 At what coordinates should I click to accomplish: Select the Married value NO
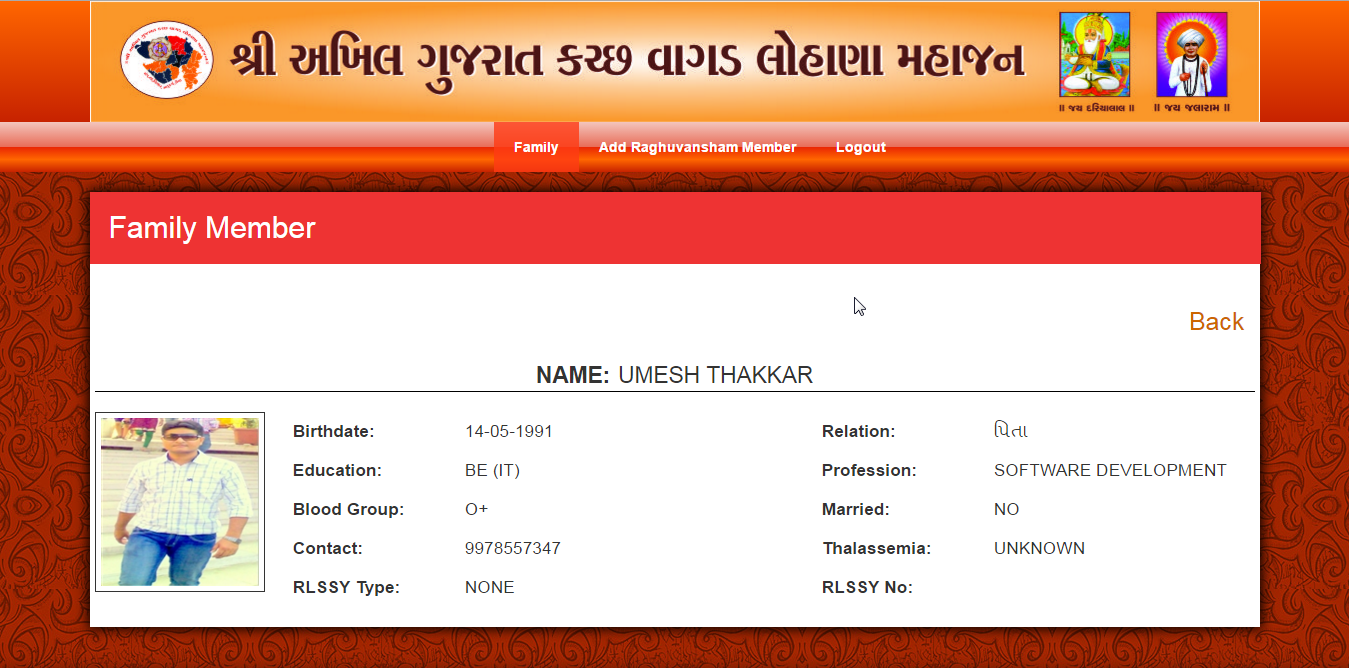point(1007,510)
